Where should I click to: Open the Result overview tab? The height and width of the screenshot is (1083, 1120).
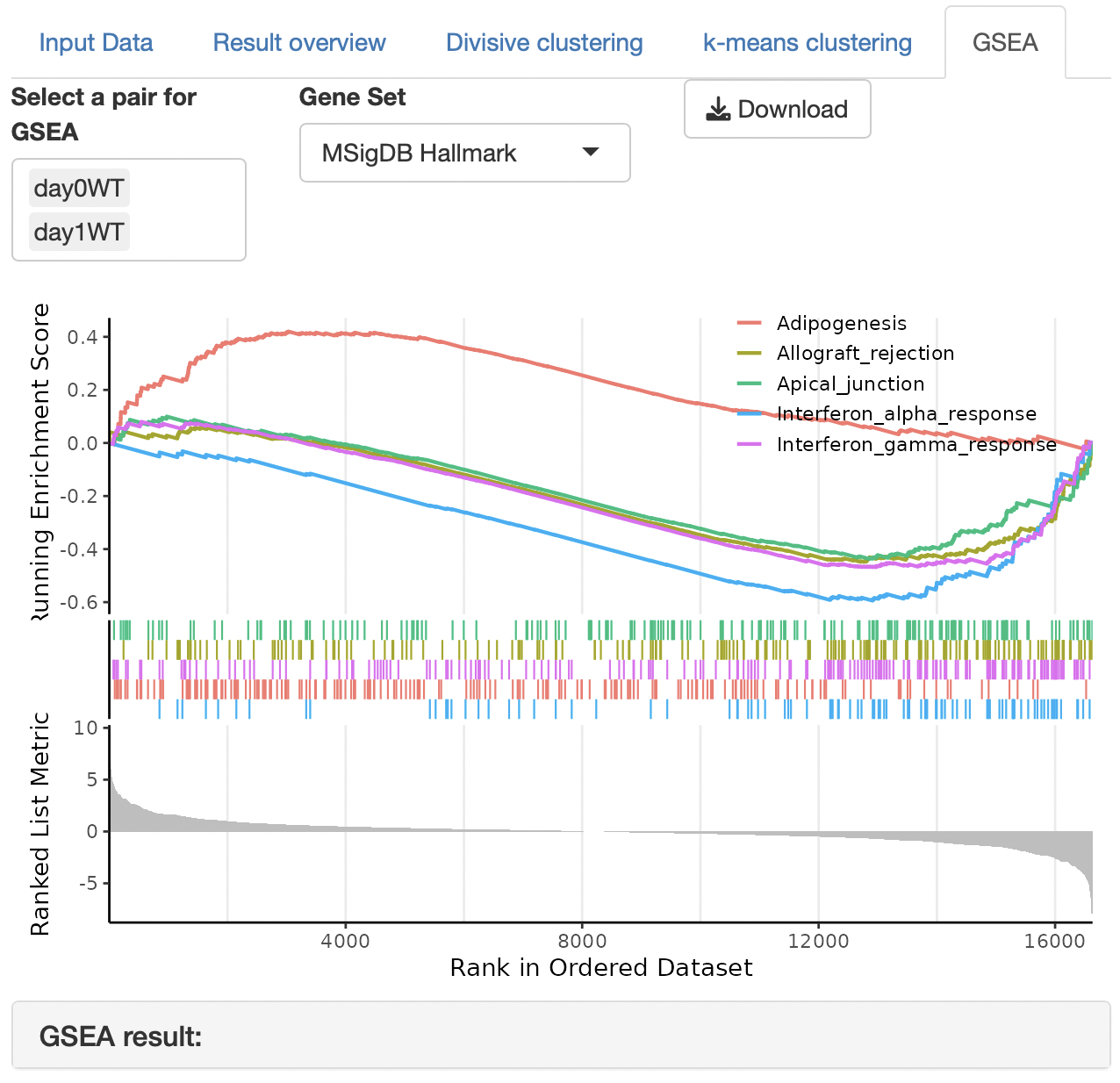[299, 43]
